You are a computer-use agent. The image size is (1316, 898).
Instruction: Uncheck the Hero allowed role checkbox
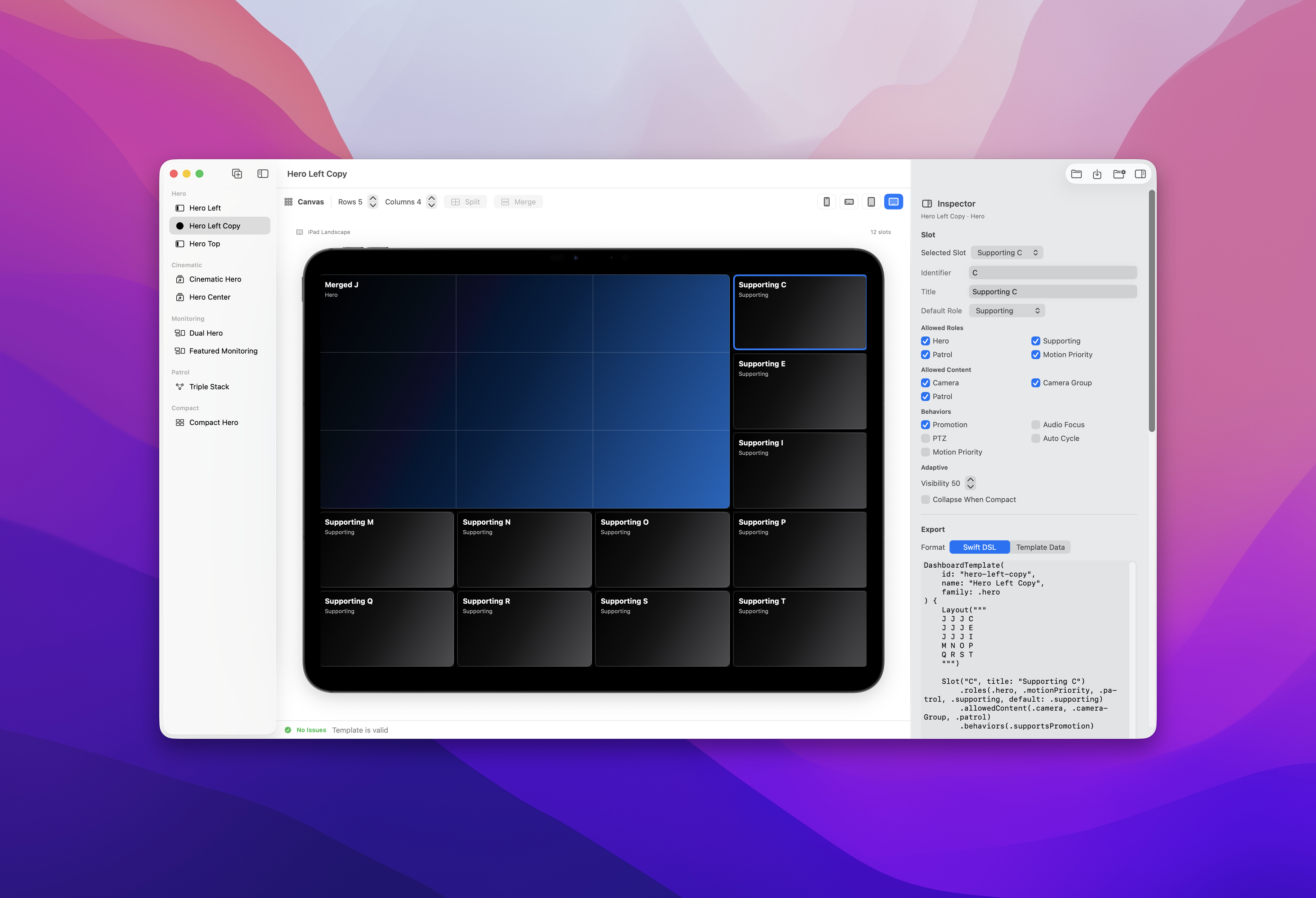925,341
